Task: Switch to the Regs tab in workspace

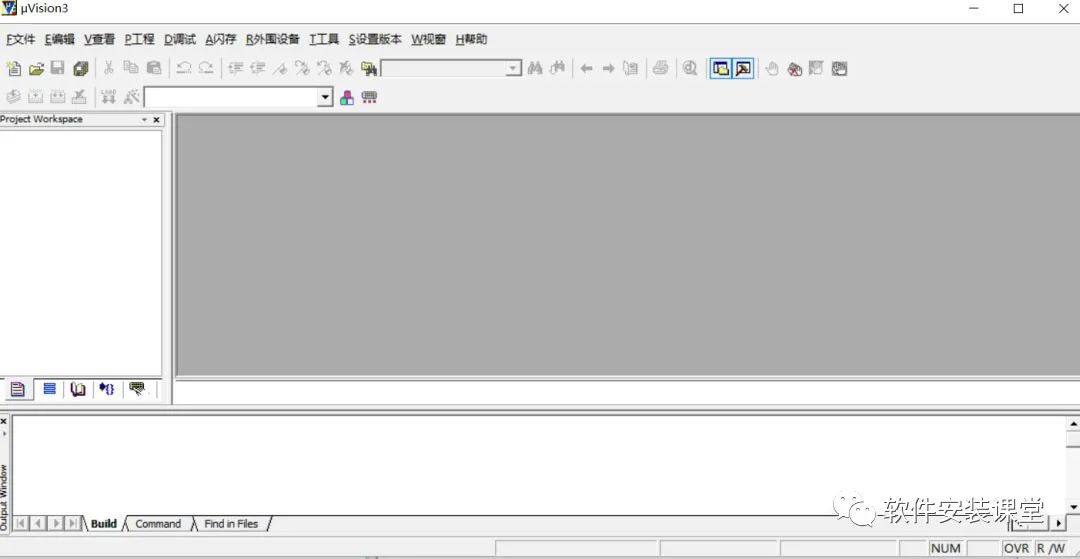Action: 49,389
